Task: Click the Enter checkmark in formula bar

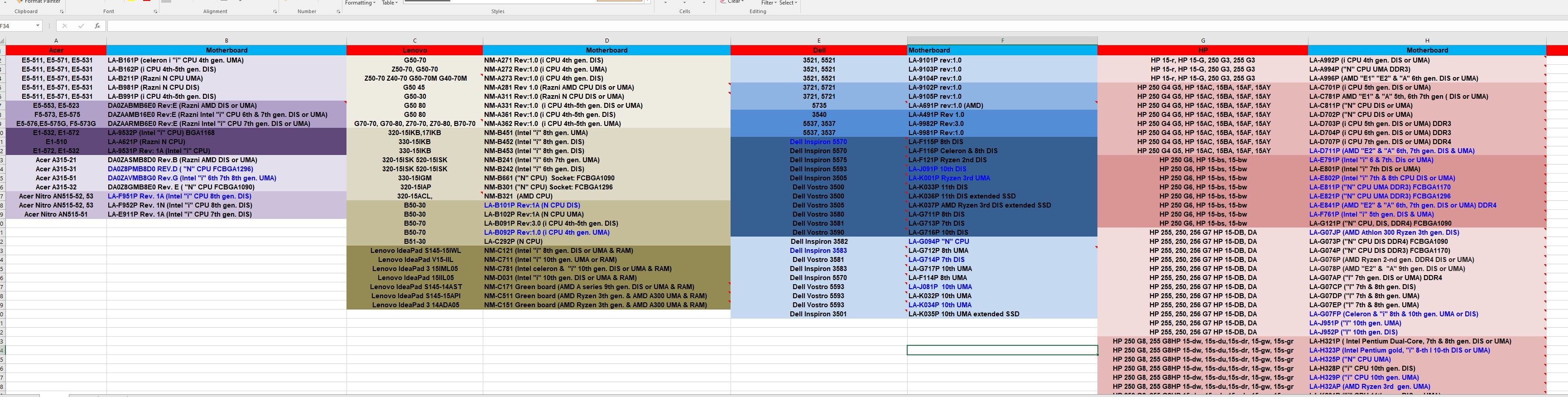Action: pyautogui.click(x=81, y=26)
